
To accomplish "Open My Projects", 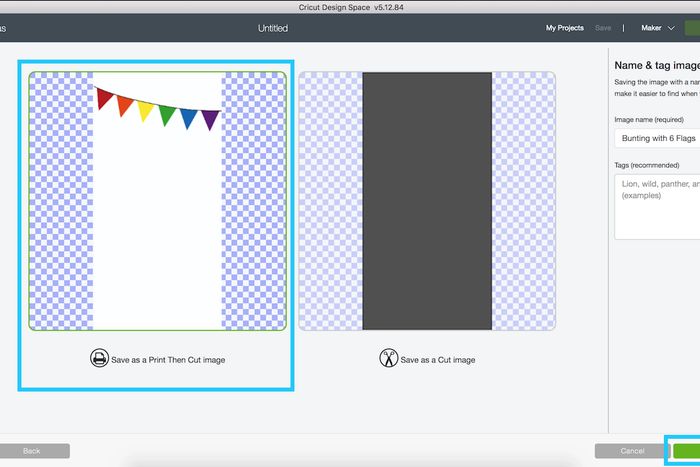I will [565, 29].
